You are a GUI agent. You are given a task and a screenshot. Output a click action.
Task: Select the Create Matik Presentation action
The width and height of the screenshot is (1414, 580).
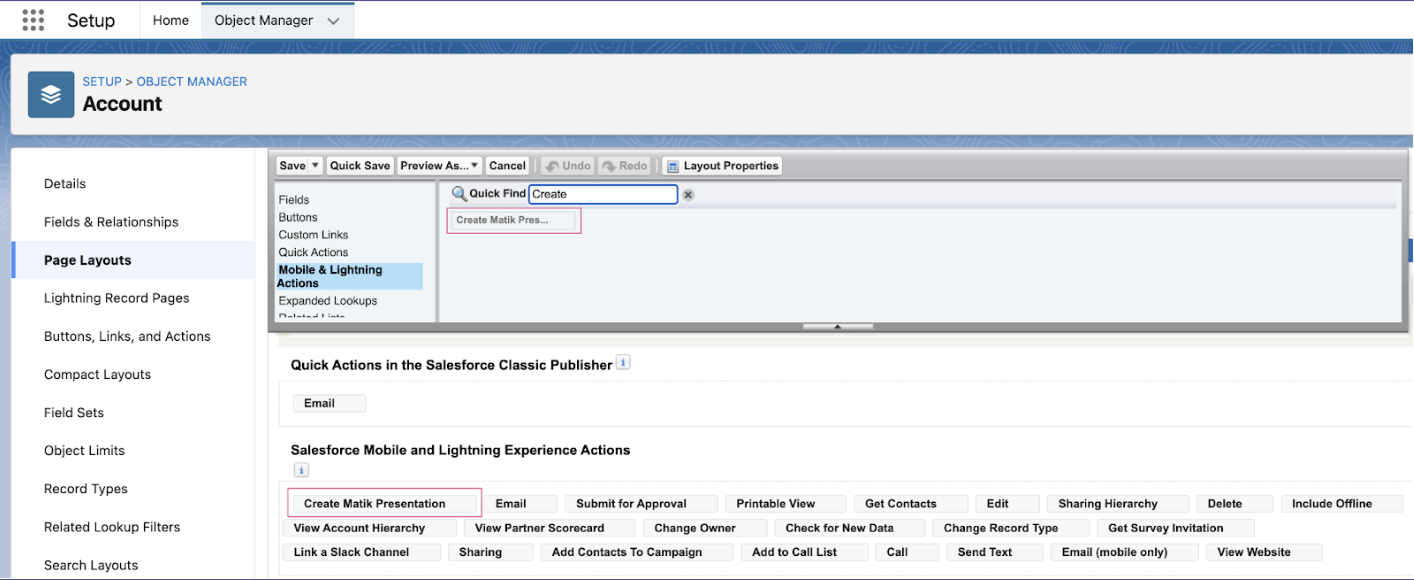pos(384,503)
